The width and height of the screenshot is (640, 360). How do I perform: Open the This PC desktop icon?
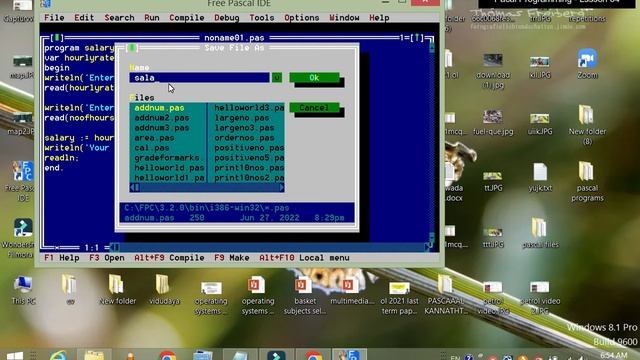tap(23, 290)
